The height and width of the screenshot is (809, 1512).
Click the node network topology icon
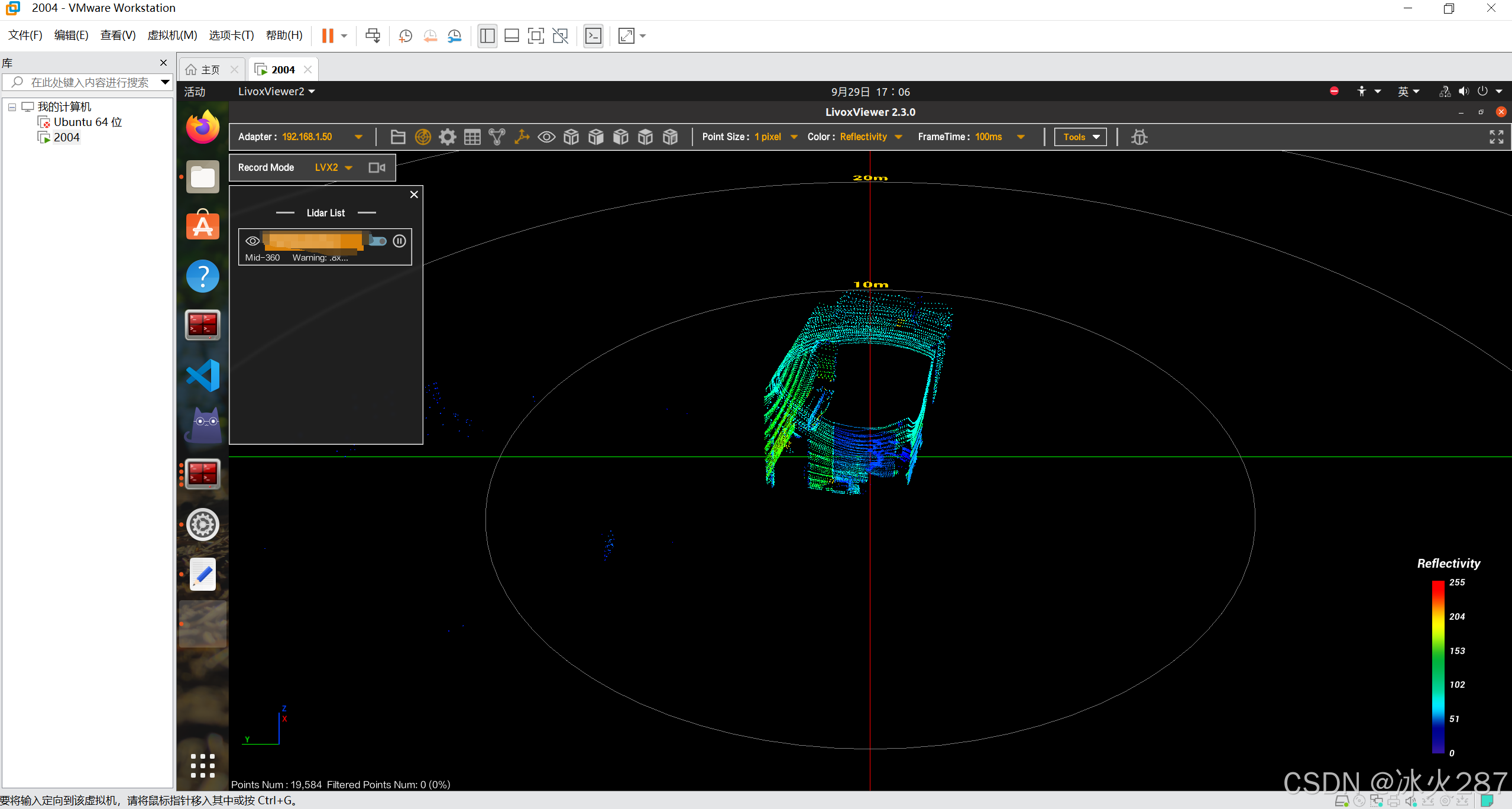(497, 137)
